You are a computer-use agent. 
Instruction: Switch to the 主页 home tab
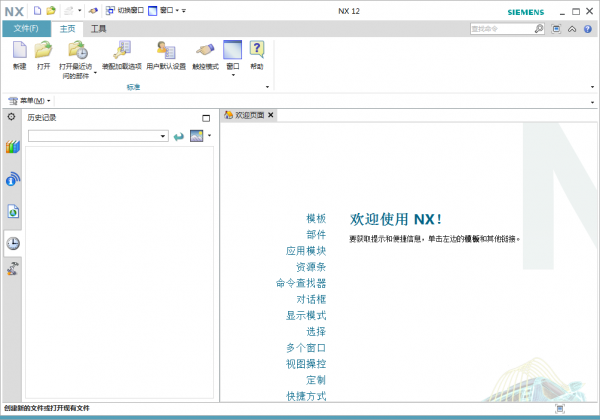click(67, 29)
